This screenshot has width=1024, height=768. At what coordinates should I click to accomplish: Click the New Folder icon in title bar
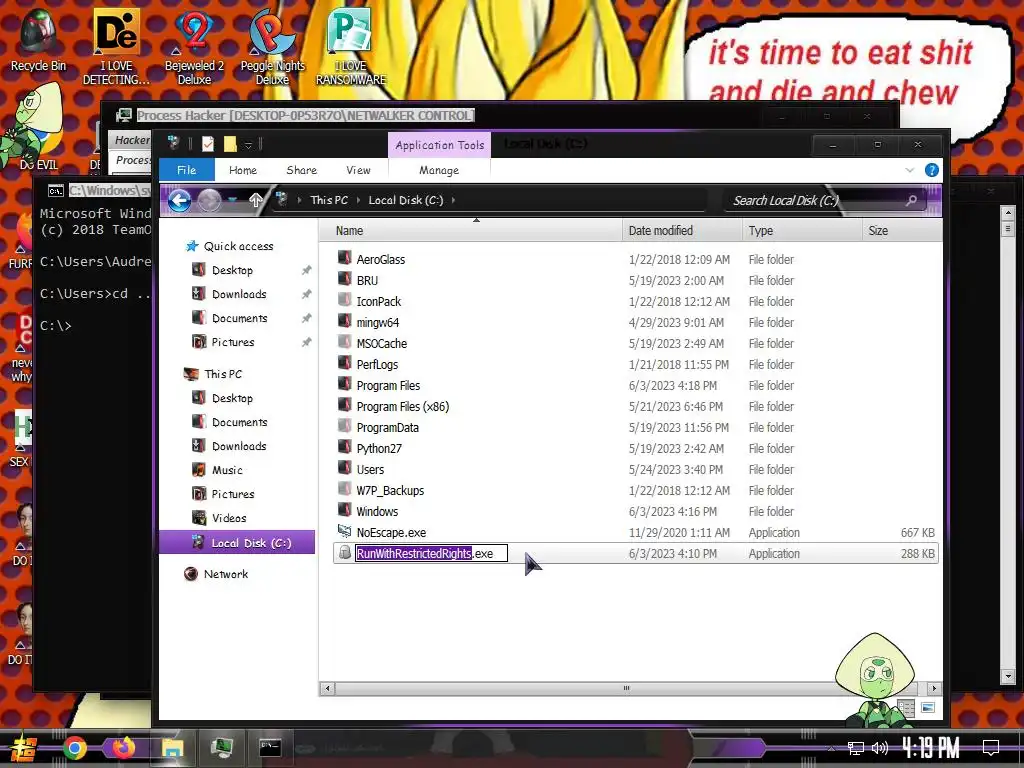click(x=230, y=144)
